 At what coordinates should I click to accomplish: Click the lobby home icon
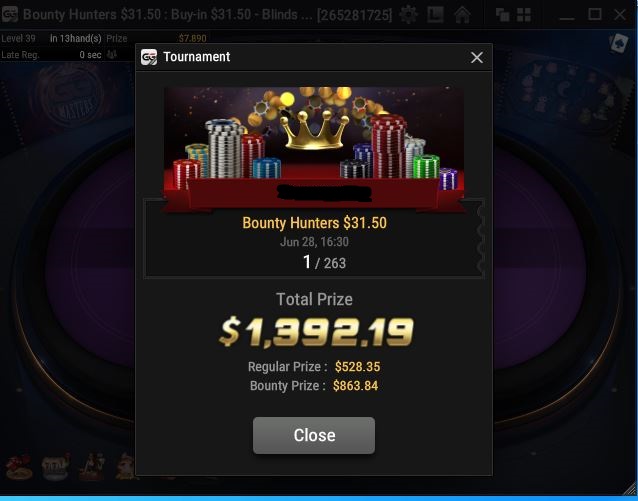pos(463,15)
